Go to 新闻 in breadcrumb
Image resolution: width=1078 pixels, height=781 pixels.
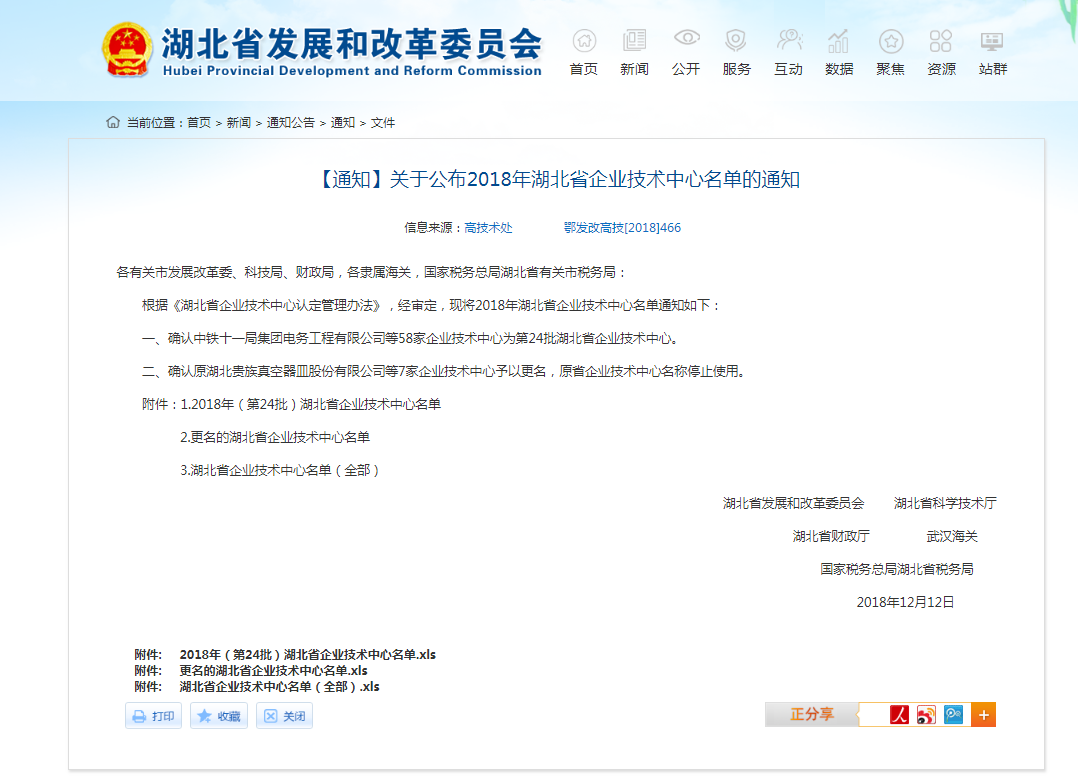(x=239, y=122)
